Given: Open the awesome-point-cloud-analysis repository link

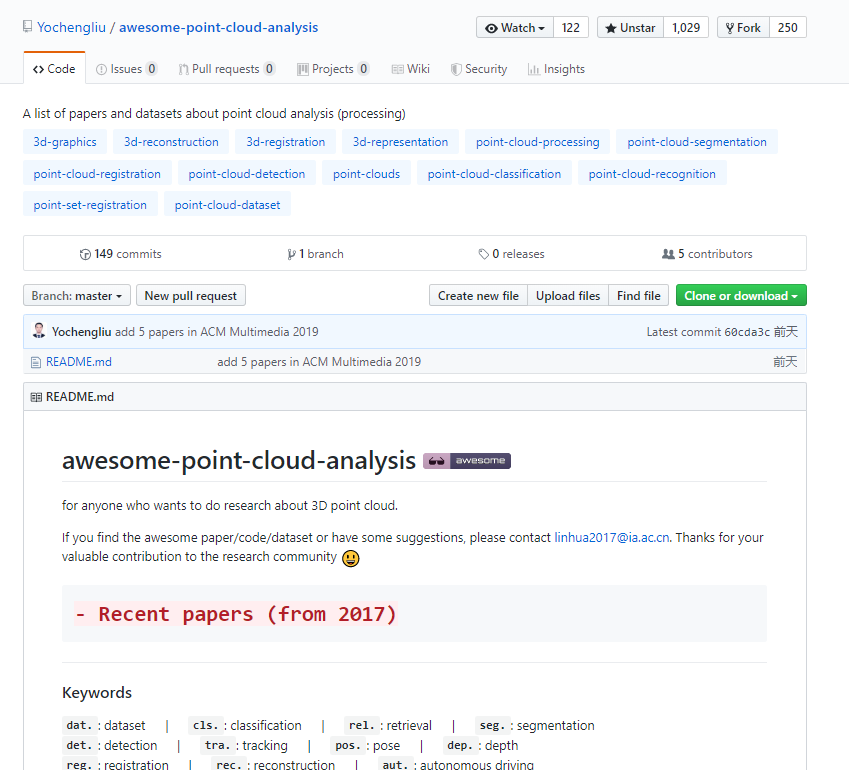Looking at the screenshot, I should click(x=218, y=28).
